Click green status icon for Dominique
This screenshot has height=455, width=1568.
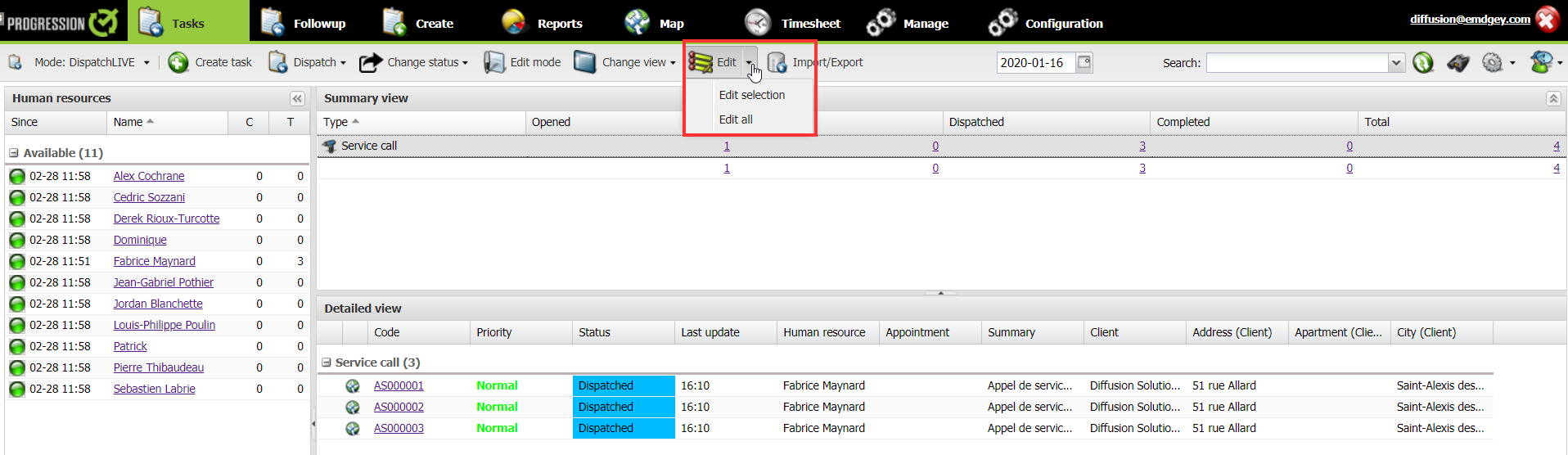click(17, 241)
